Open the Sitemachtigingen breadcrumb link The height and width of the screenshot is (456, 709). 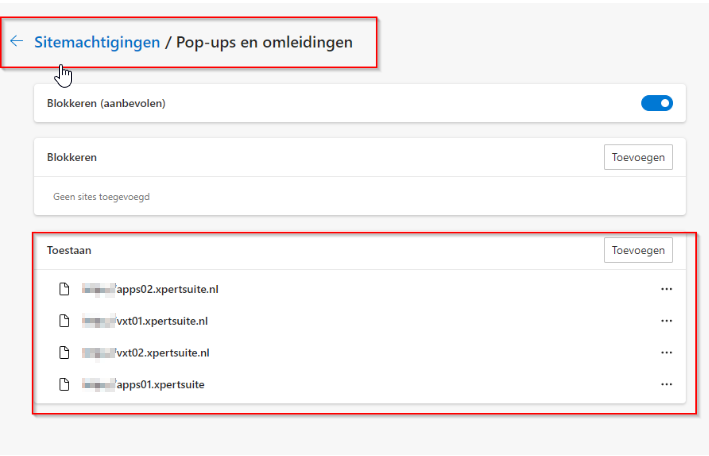click(x=97, y=42)
